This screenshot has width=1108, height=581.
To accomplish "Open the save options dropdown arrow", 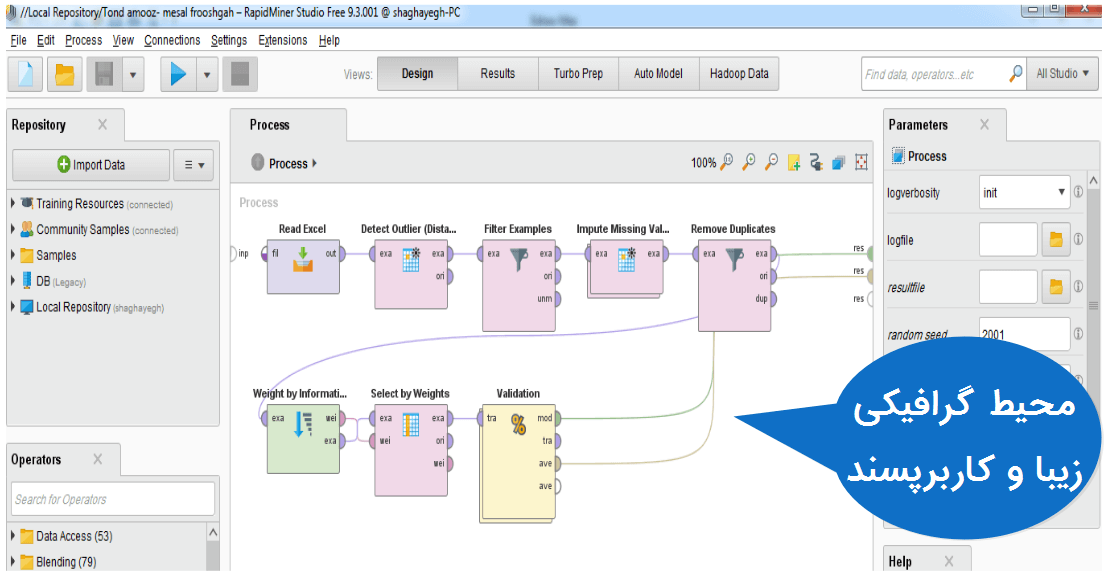I will [133, 74].
